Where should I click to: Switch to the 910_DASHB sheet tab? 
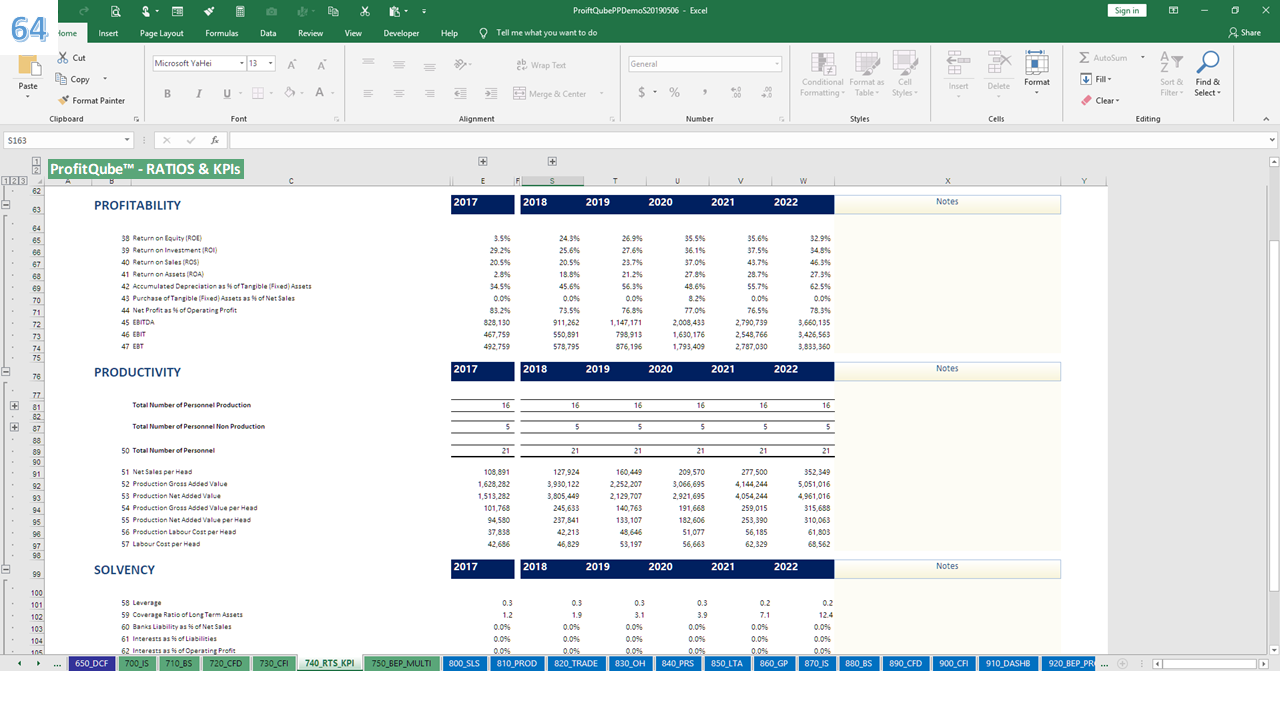pos(1007,663)
